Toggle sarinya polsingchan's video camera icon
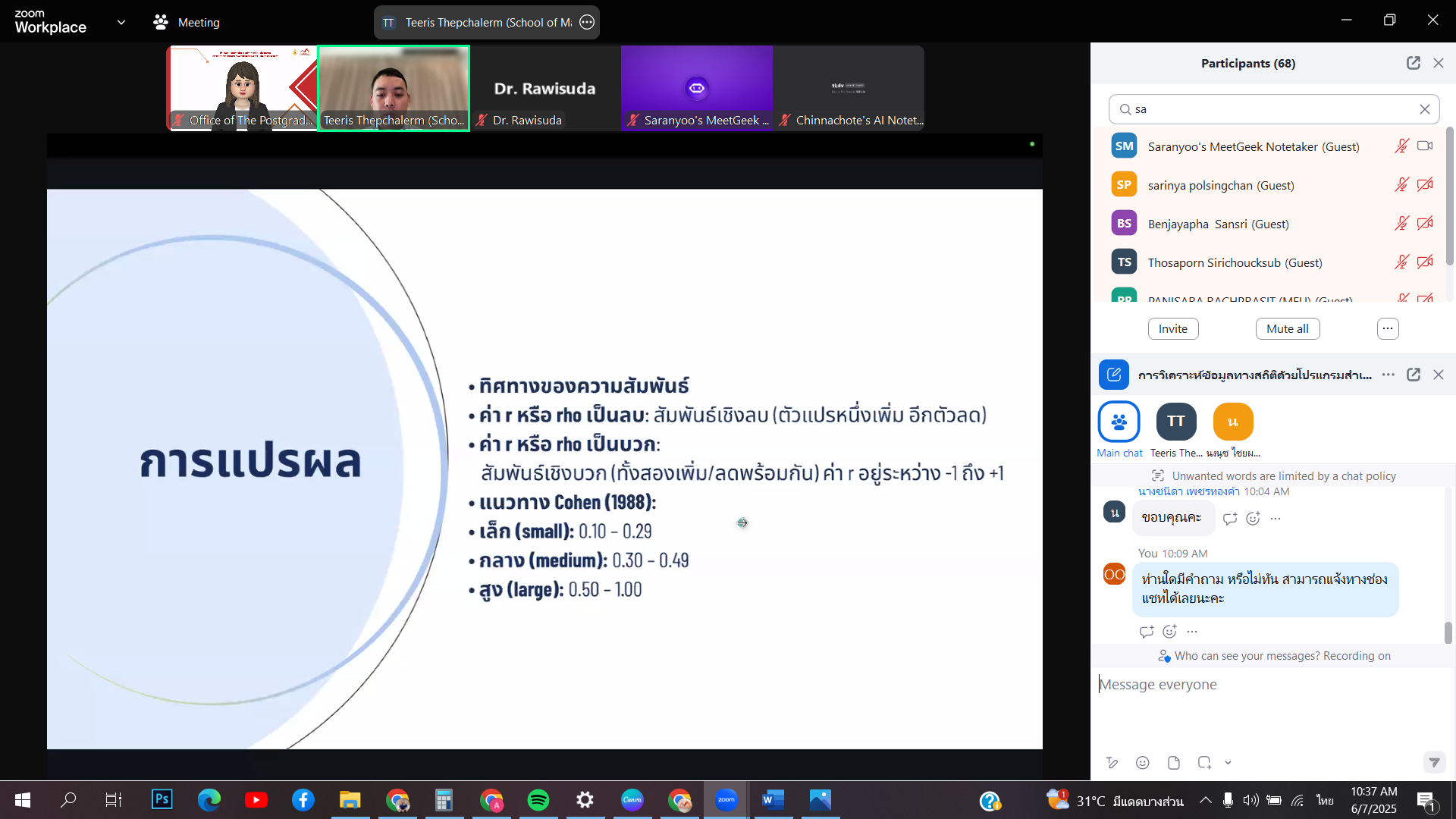This screenshot has height=819, width=1456. 1425,185
